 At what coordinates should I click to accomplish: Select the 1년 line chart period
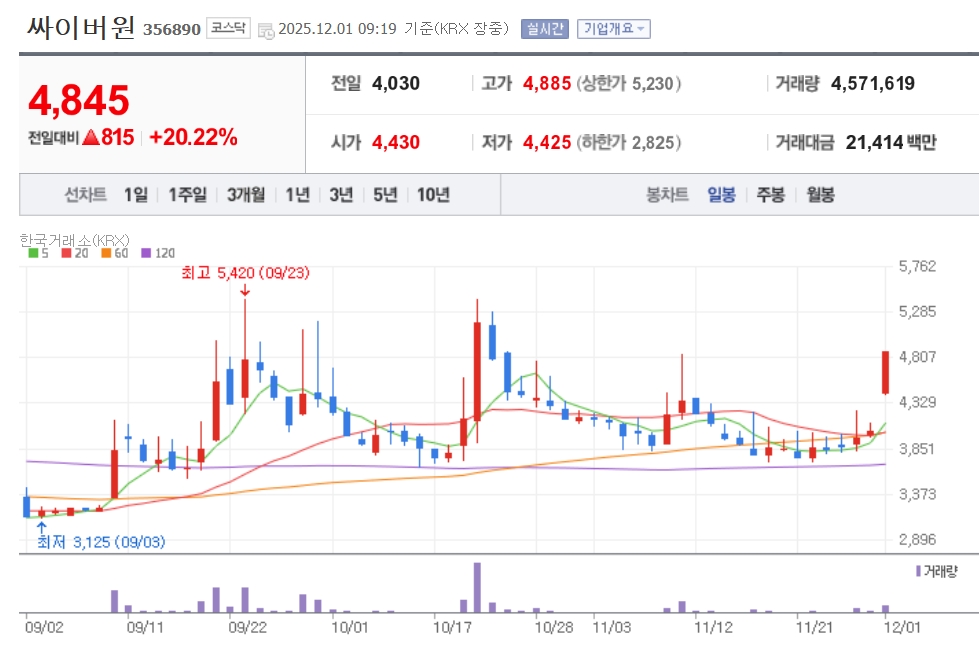[x=298, y=195]
